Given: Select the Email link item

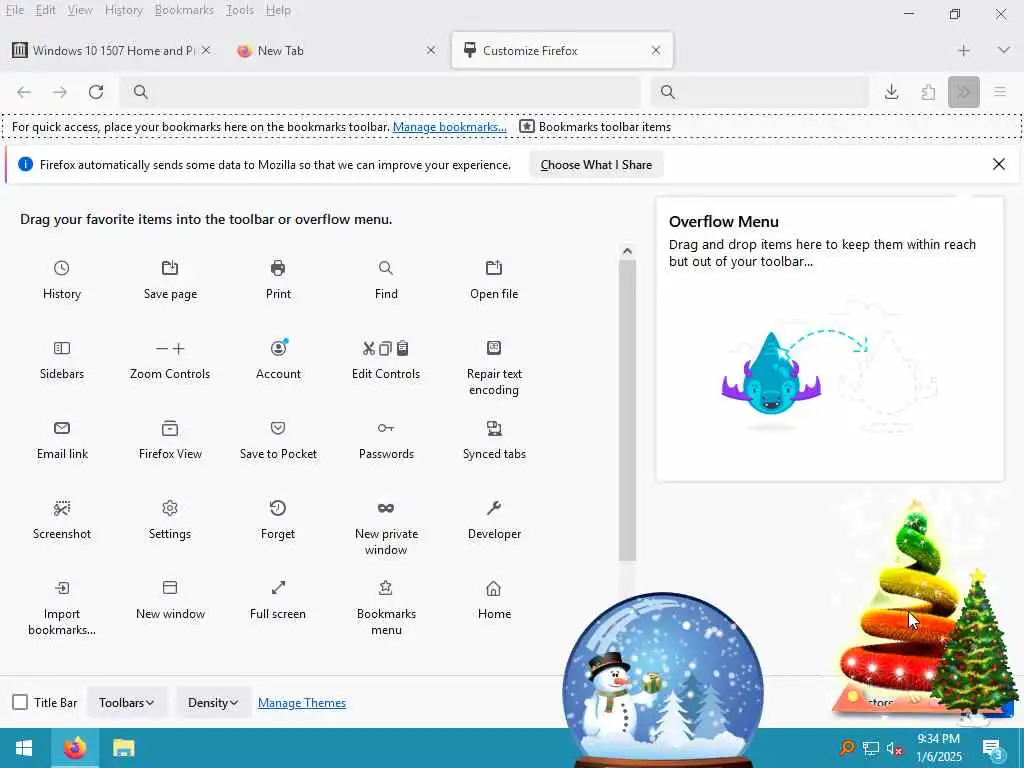Looking at the screenshot, I should (x=61, y=440).
